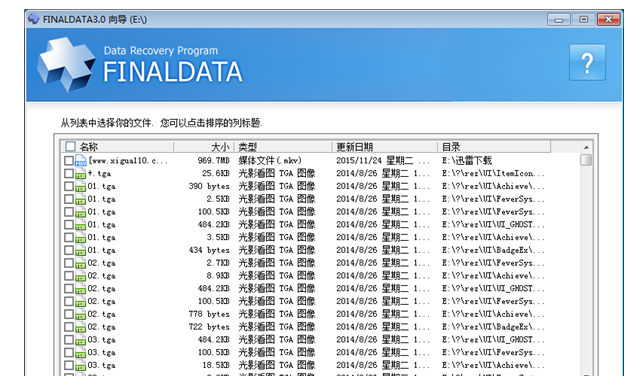Click file icon of 03.tga 18.5KB
The image size is (631, 376).
click(x=80, y=366)
